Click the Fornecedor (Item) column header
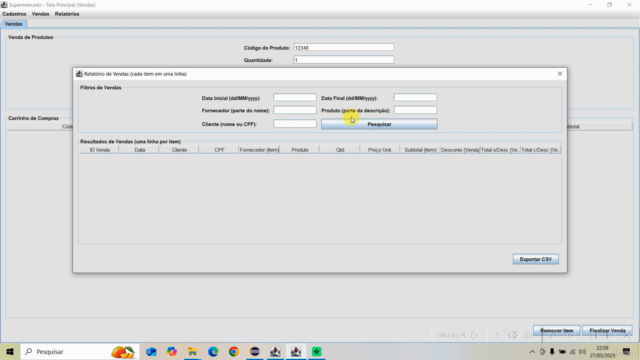 259,150
